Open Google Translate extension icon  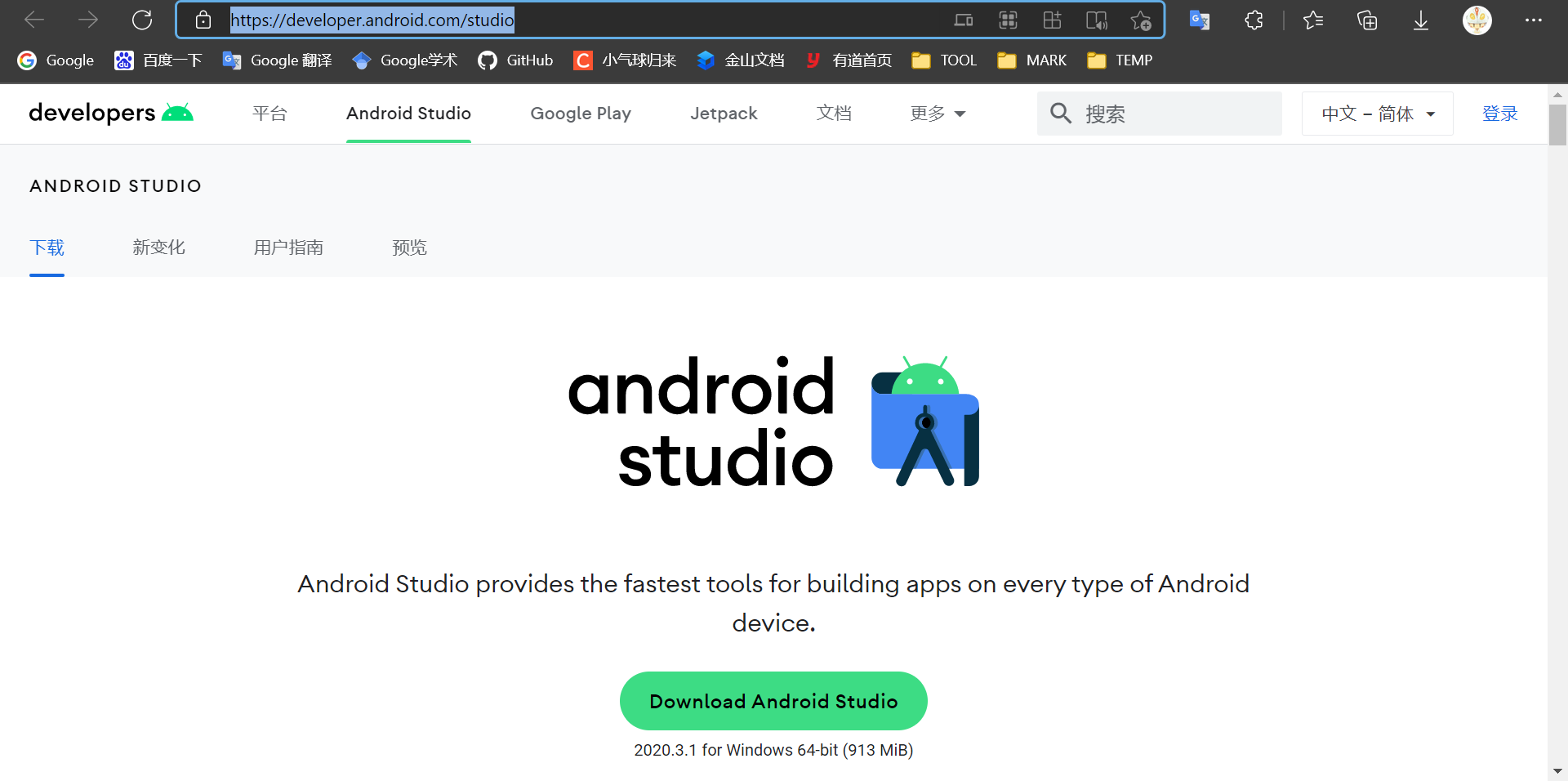(1200, 20)
